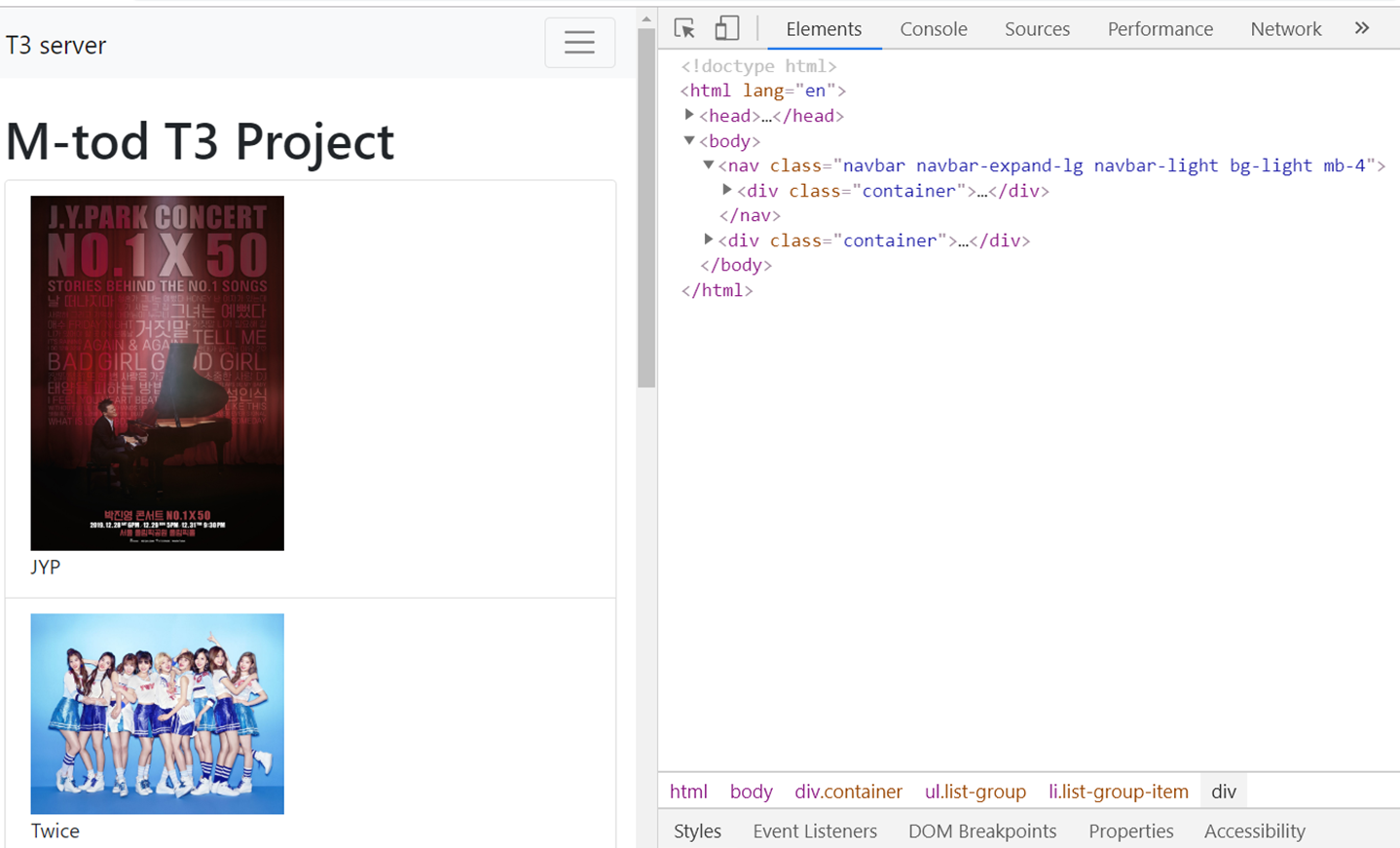Select the closing body tag line
The width and height of the screenshot is (1400, 848).
[736, 265]
